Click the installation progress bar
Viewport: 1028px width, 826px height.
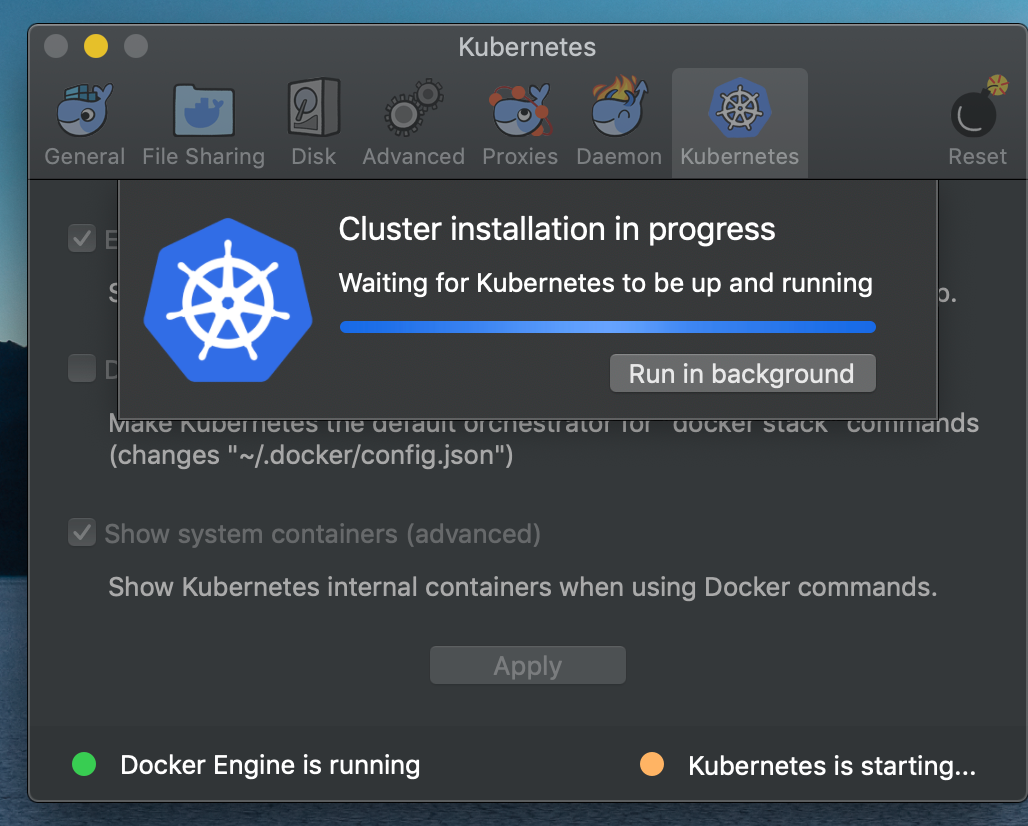pos(608,326)
